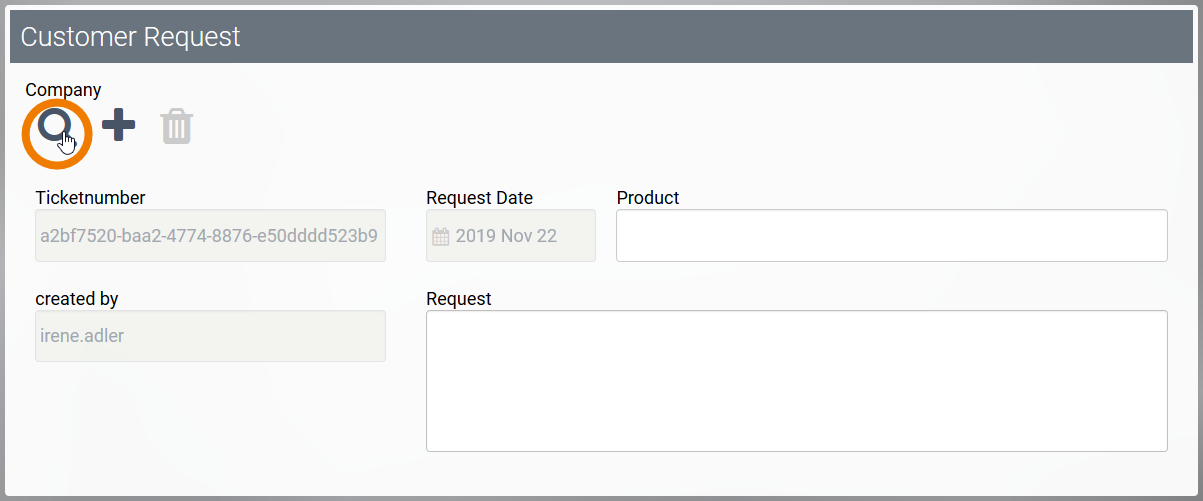This screenshot has width=1203, height=501.
Task: Select the irene.adler username text
Action: (x=82, y=336)
